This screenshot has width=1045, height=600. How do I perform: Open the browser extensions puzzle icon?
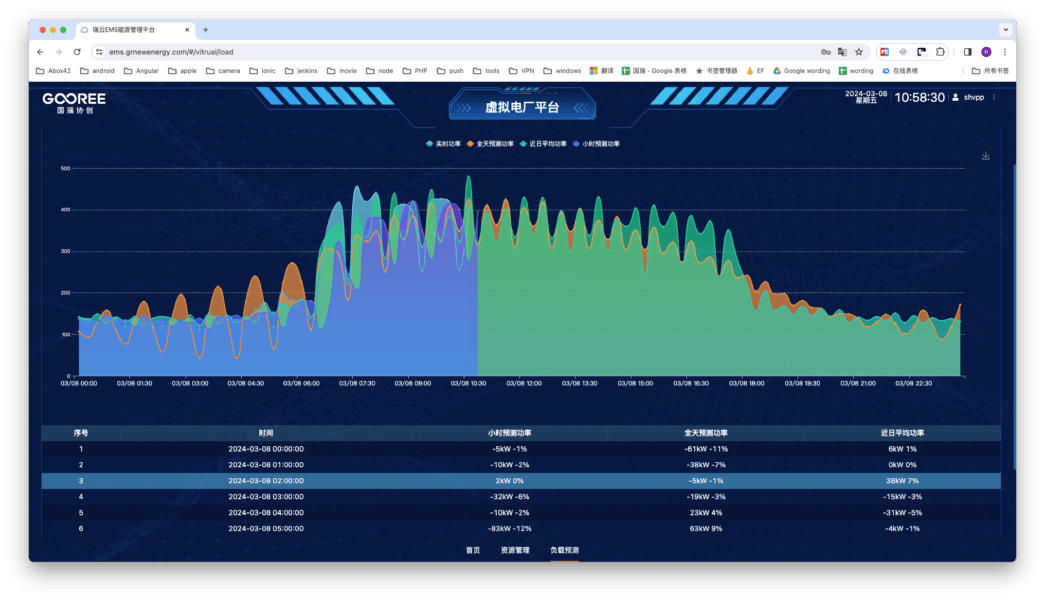(940, 51)
